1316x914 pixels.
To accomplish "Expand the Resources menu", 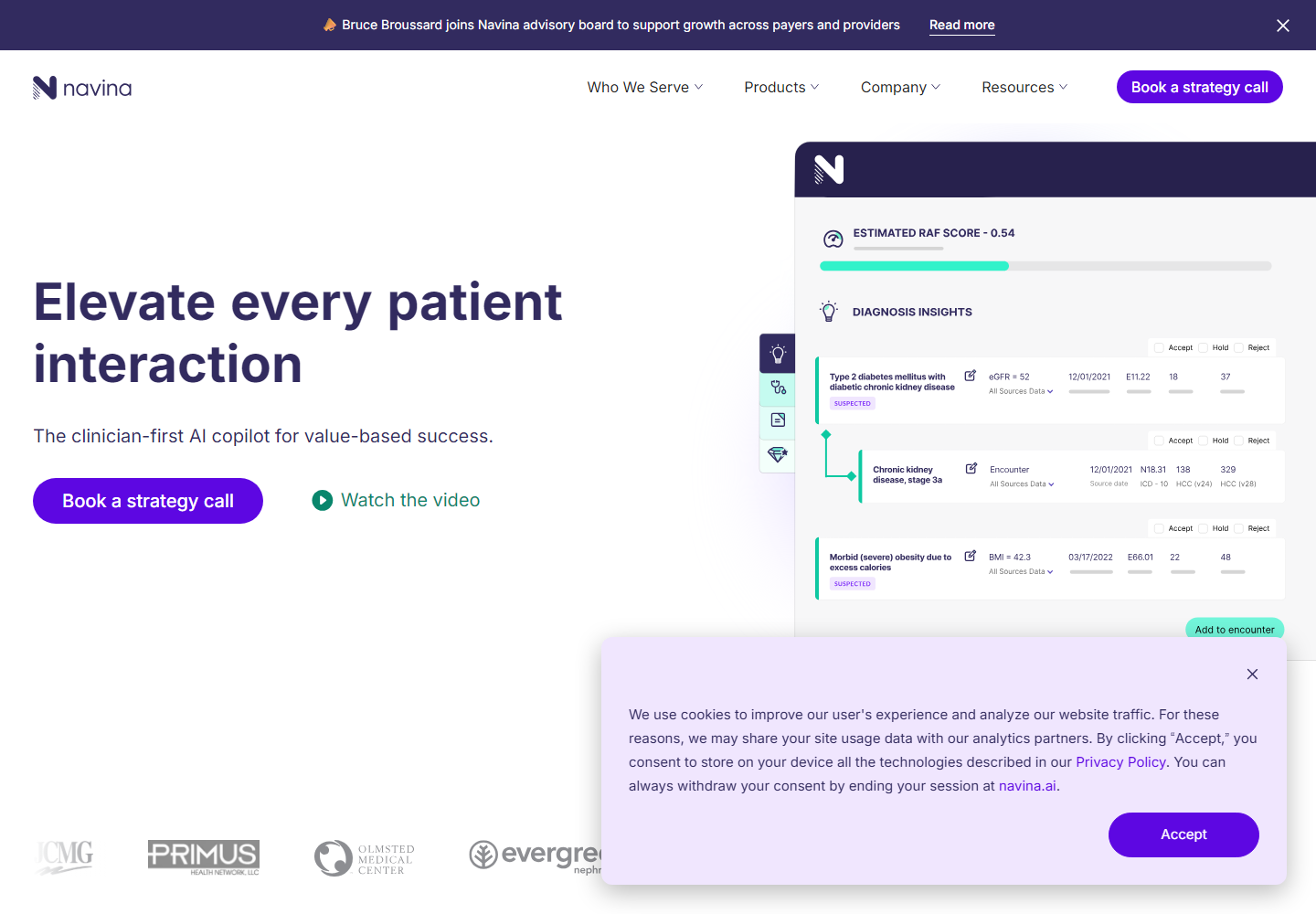I will (x=1024, y=88).
